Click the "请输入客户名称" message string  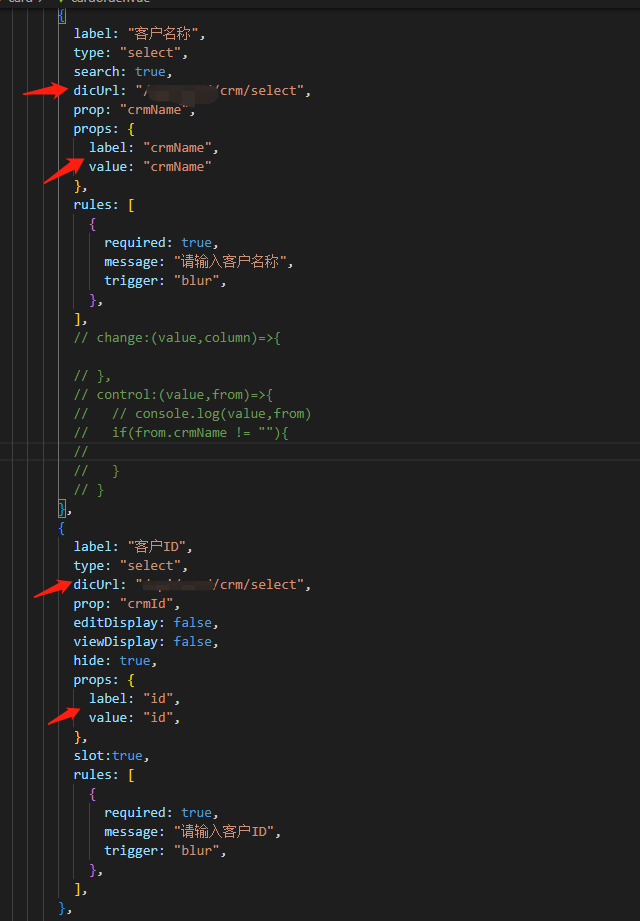pyautogui.click(x=233, y=262)
